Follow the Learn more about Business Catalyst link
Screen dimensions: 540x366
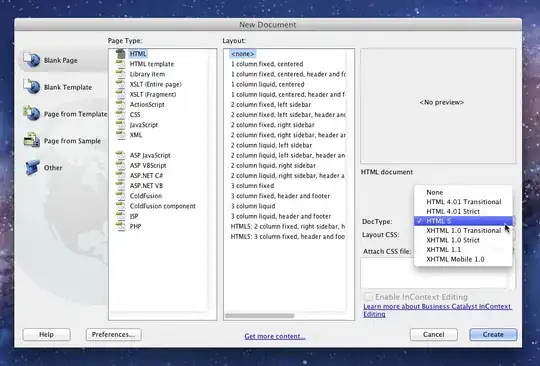click(x=437, y=310)
